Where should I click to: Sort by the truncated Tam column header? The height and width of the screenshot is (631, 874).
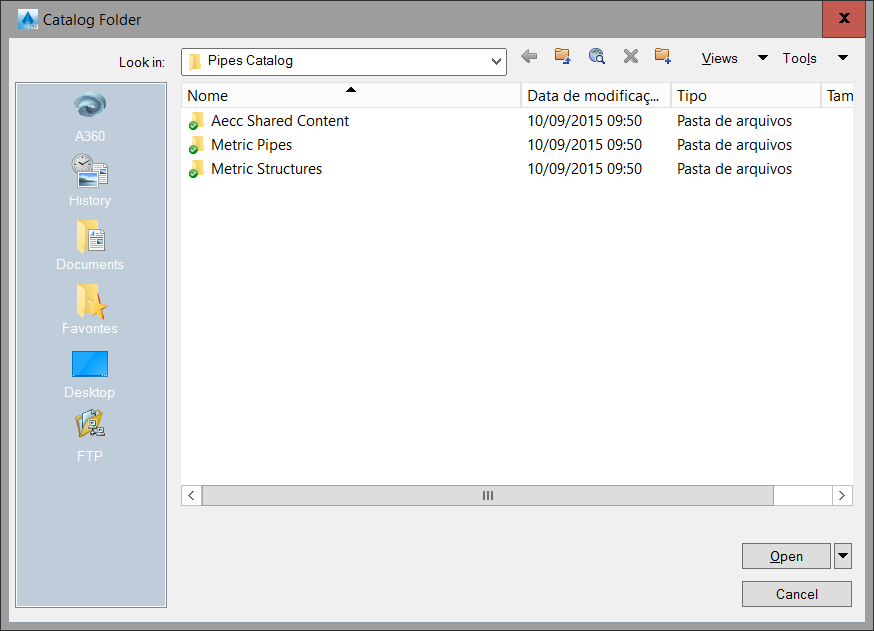click(x=838, y=96)
